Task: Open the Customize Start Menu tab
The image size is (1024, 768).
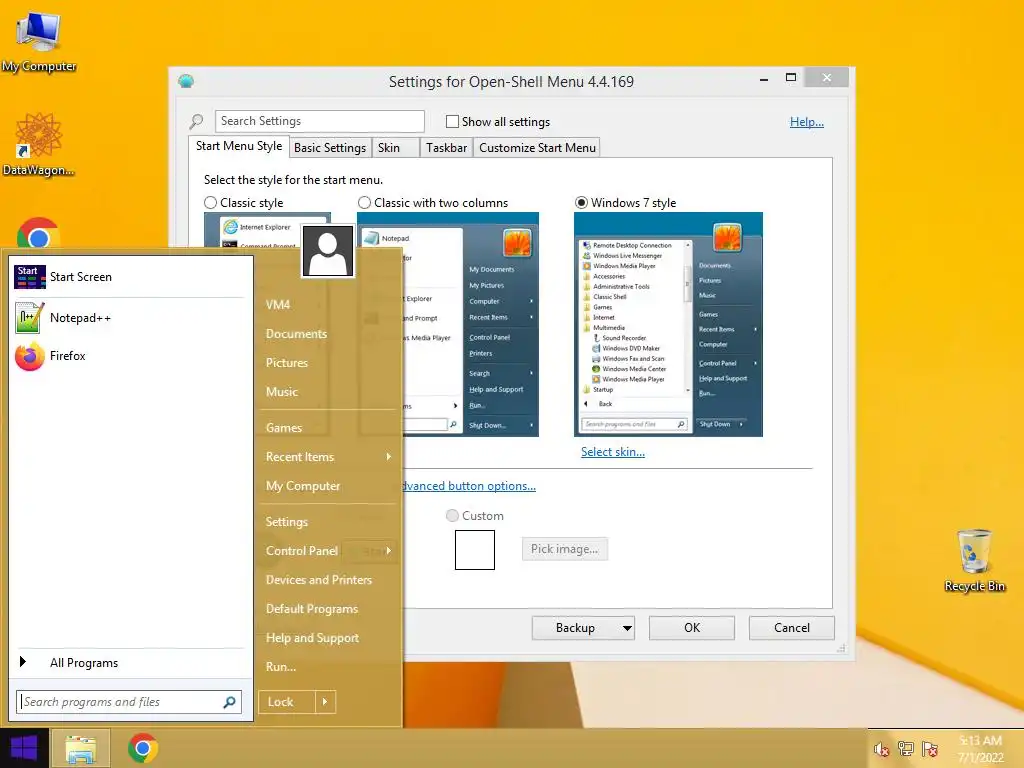Action: [x=537, y=148]
